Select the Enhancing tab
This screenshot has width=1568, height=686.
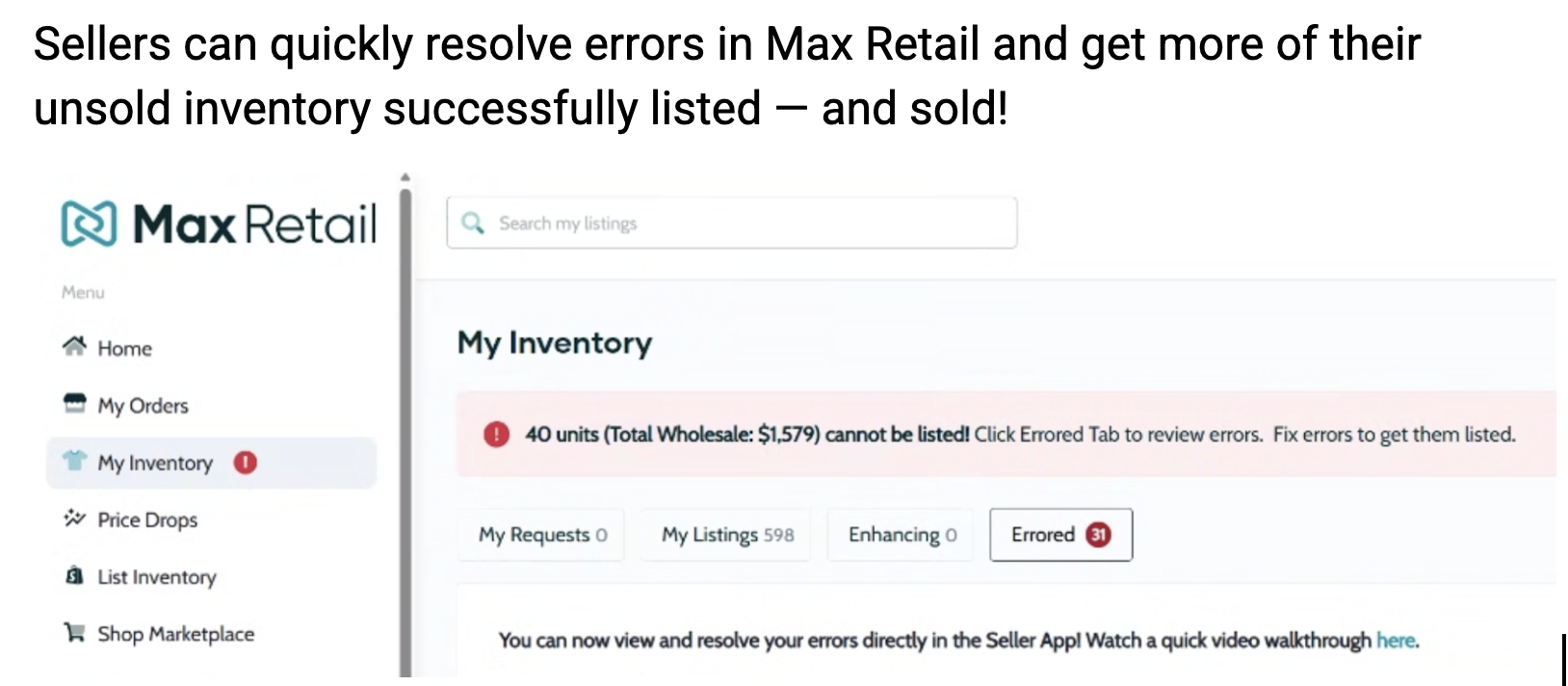902,535
